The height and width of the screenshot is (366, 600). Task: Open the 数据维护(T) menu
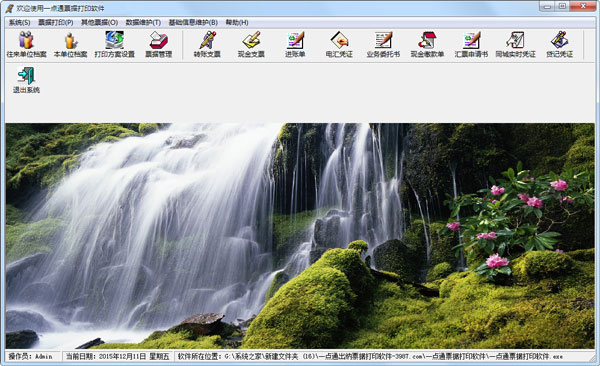click(x=143, y=23)
